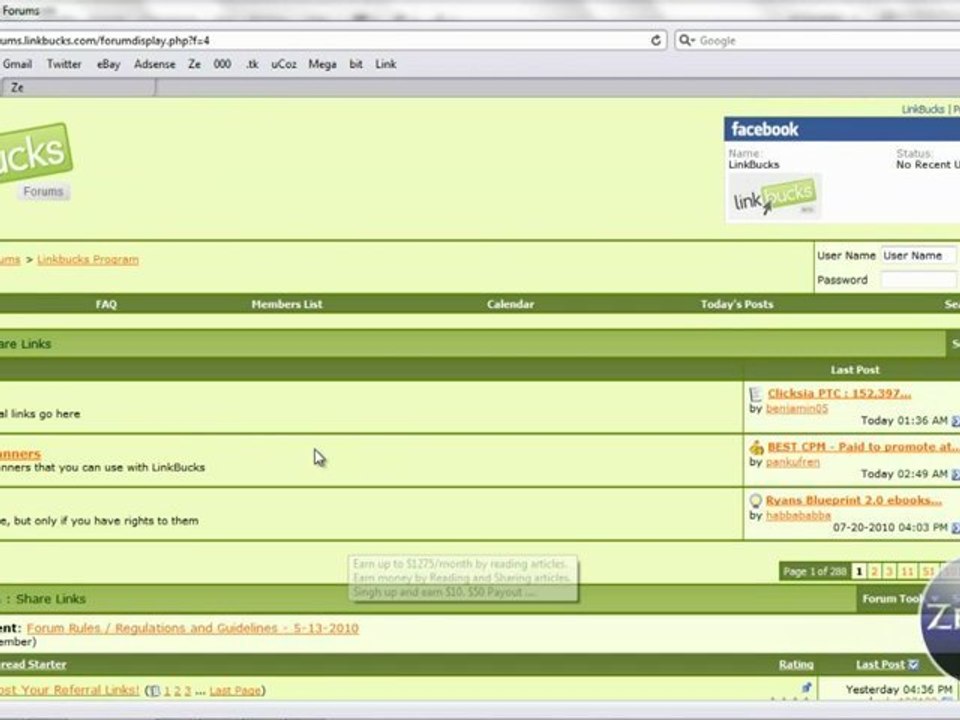Sort threads by the Last Post column link
Screen dimensions: 960x720
pos(880,664)
